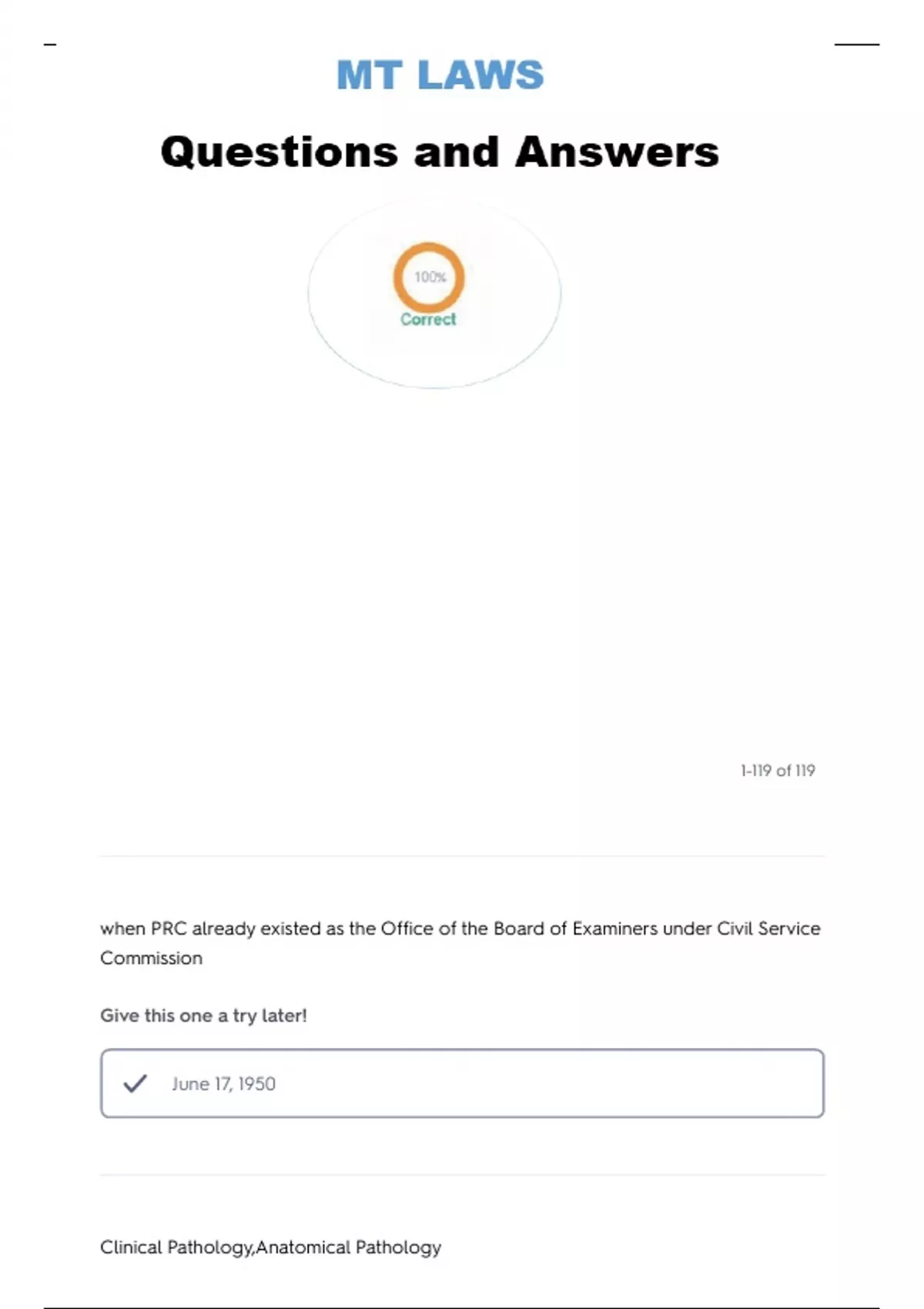Viewport: 924px width, 1309px height.
Task: Click the word Commission in the question
Action: (x=151, y=959)
